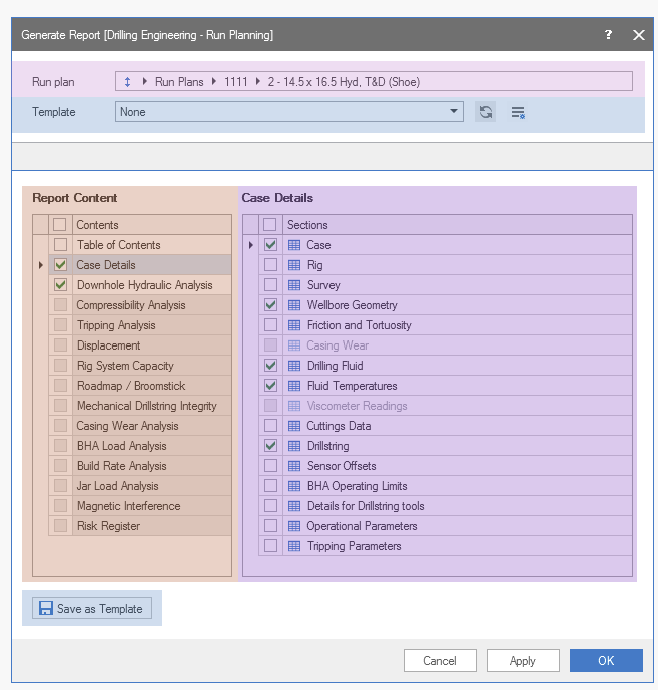
Task: Click table icon beside Friction and Tortuosity
Action: coord(294,325)
